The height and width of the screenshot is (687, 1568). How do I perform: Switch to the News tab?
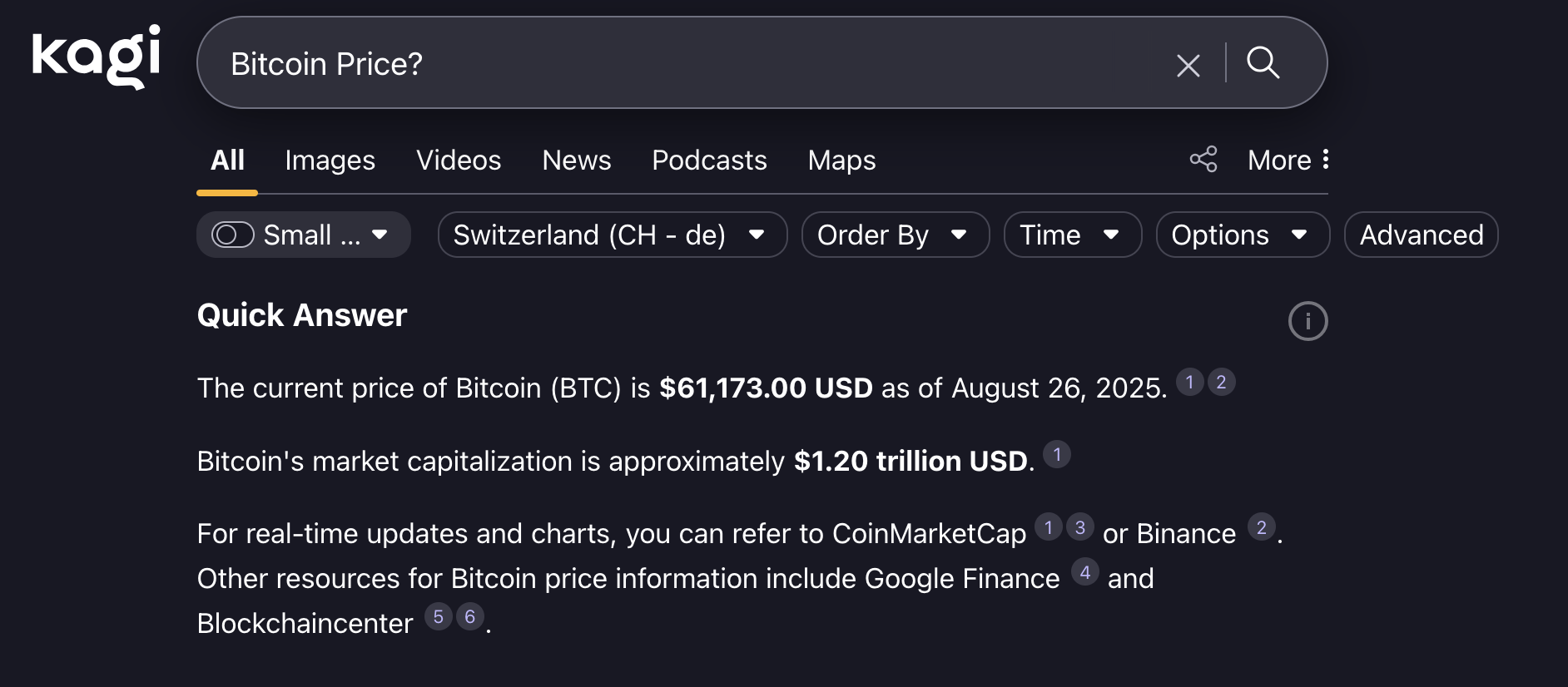click(576, 160)
